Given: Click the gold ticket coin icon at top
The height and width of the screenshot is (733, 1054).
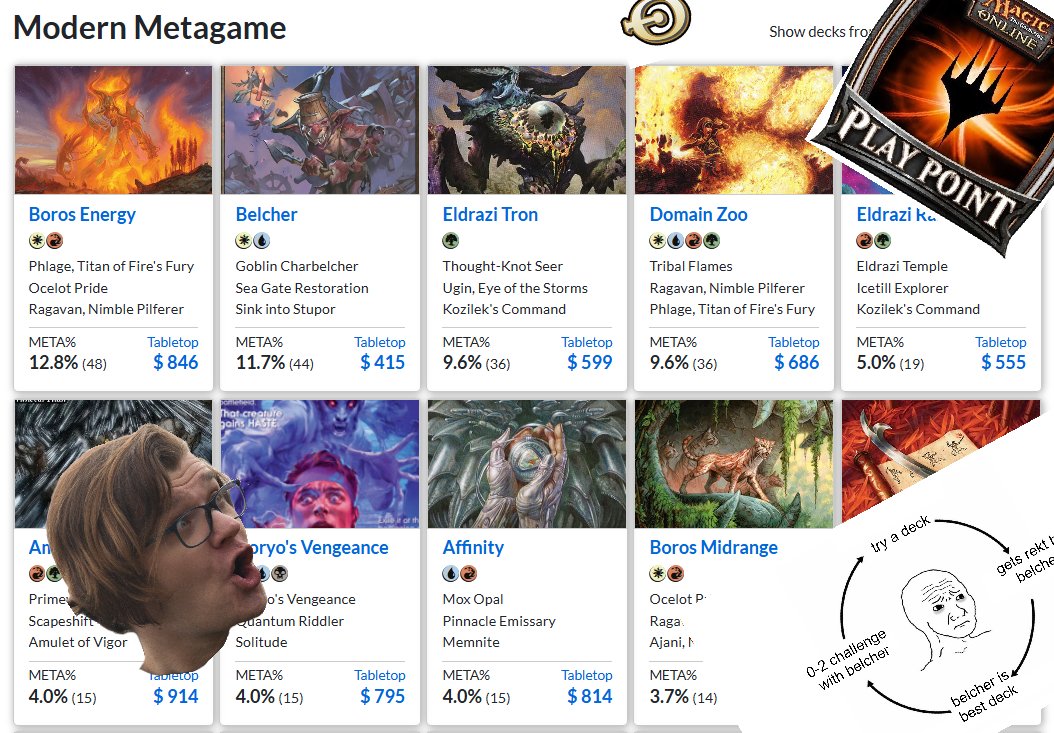Looking at the screenshot, I should 656,22.
